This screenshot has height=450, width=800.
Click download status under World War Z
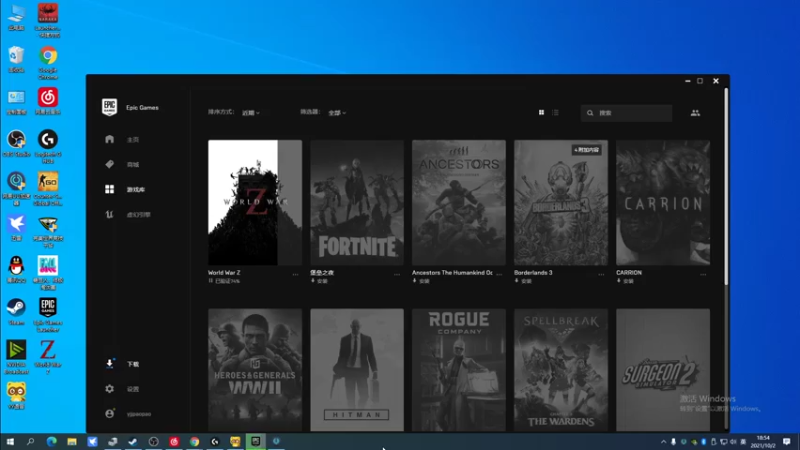[x=224, y=281]
